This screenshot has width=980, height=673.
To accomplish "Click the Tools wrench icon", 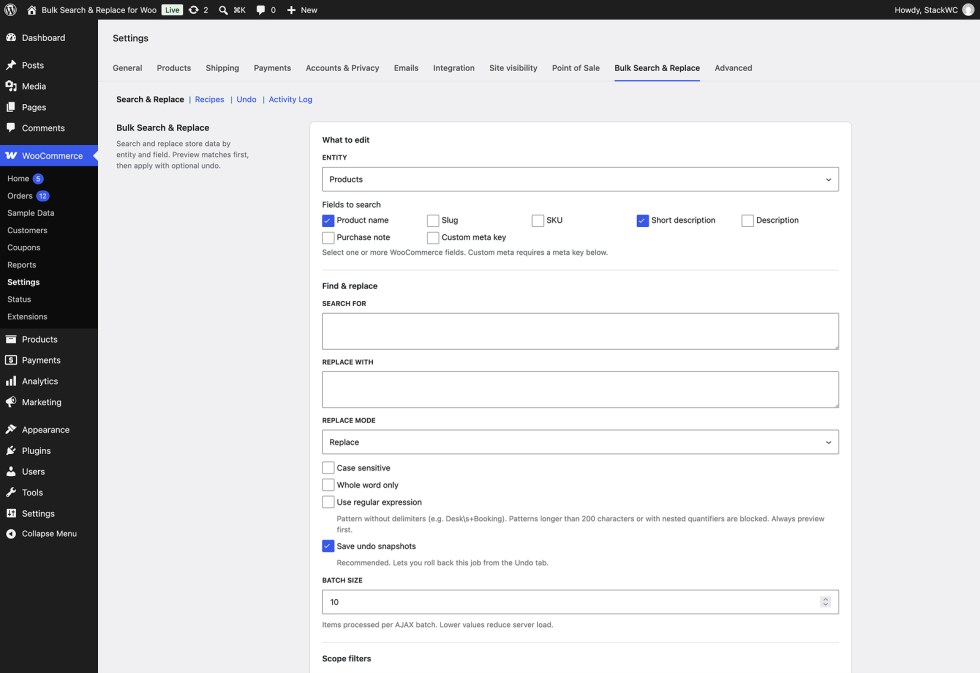I will point(11,492).
